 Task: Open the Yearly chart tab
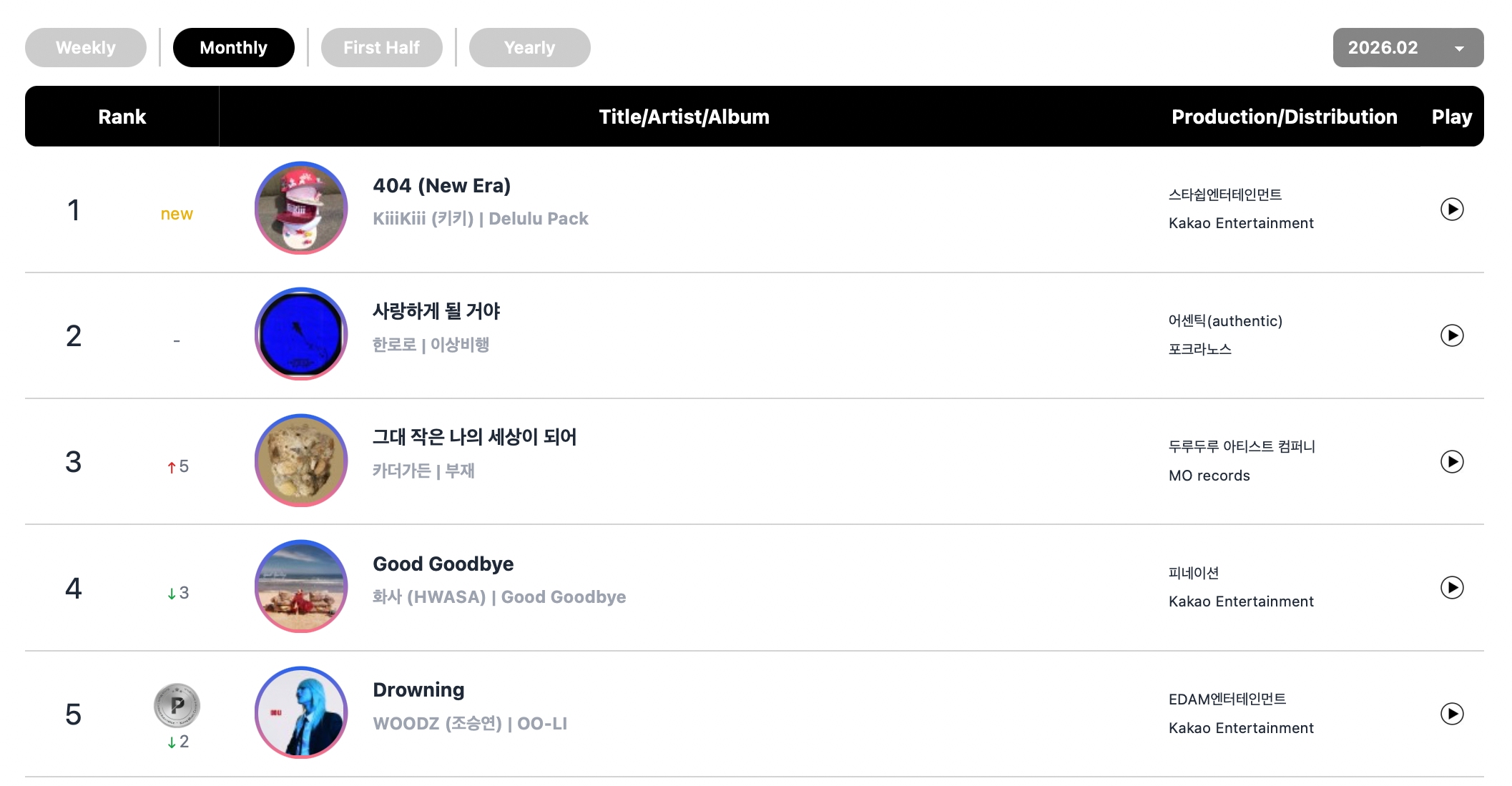529,48
